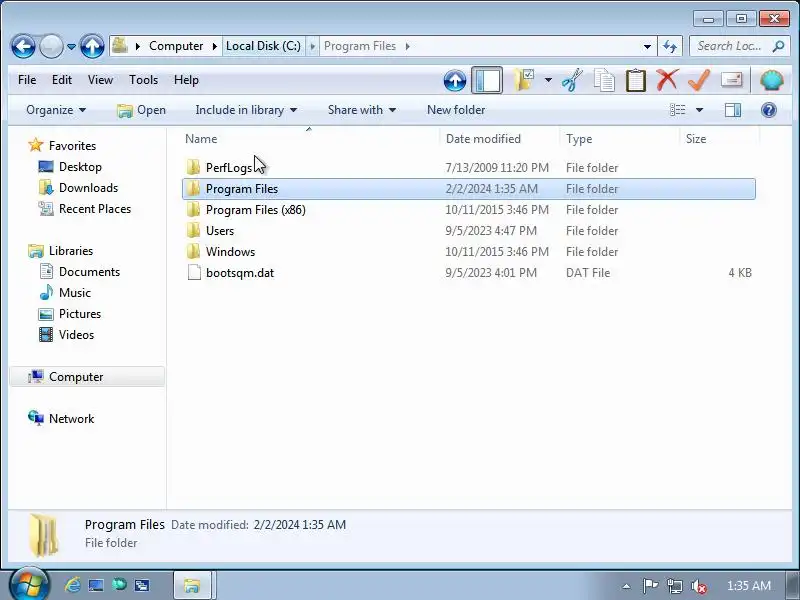The width and height of the screenshot is (800, 600).
Task: Expand the folder options dropdown arrow
Action: click(548, 80)
